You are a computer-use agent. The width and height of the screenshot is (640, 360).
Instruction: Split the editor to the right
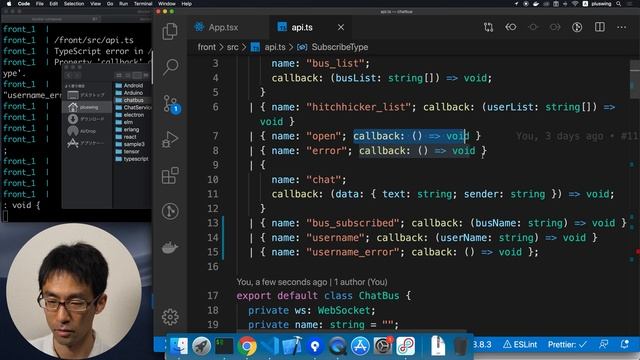(600, 27)
